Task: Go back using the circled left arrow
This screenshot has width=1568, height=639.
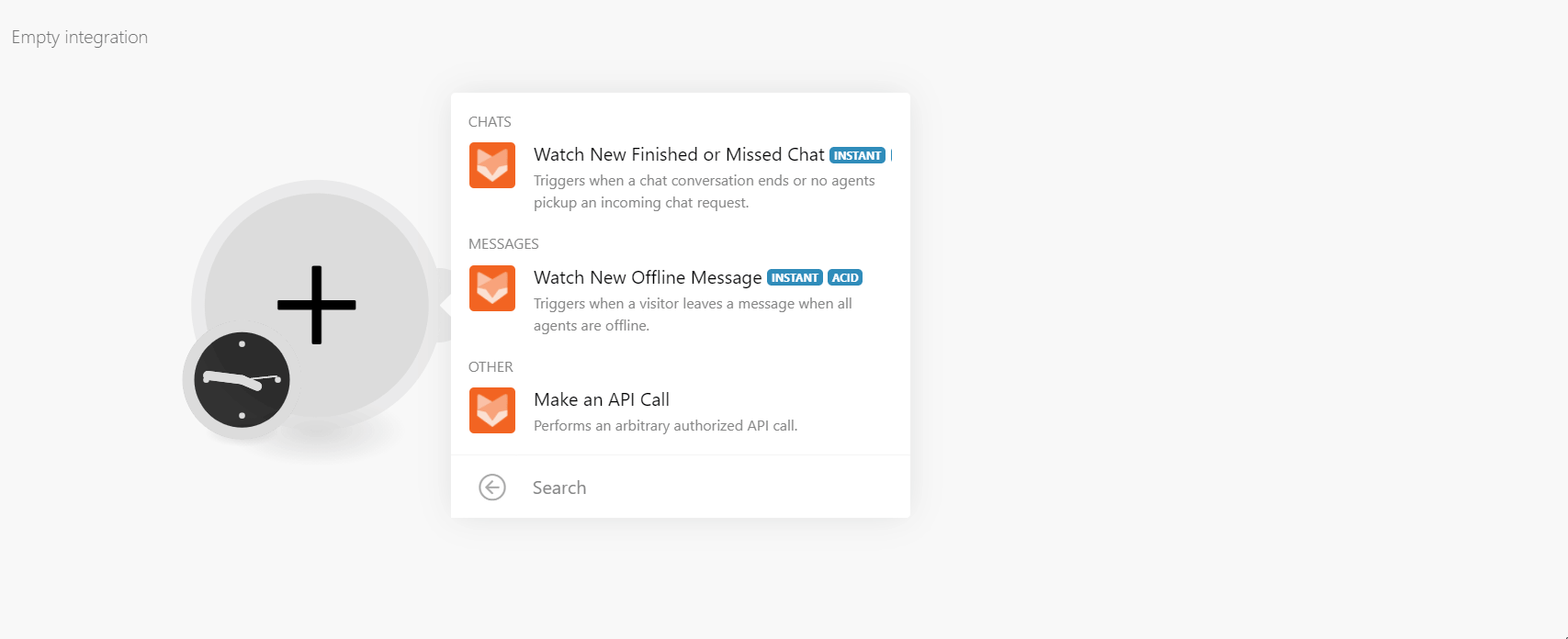Action: pos(492,488)
